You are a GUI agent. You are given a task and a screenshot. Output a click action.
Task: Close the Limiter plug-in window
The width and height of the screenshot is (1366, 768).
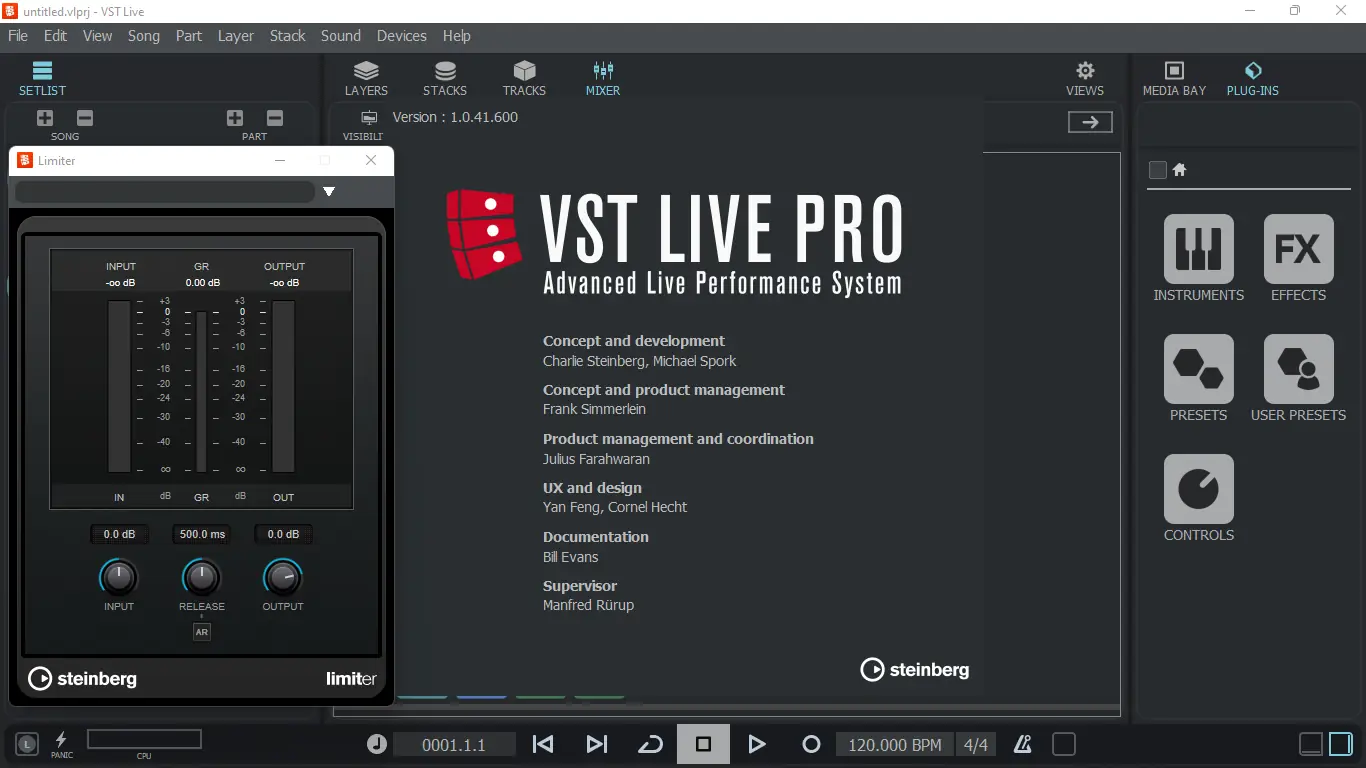pyautogui.click(x=371, y=160)
